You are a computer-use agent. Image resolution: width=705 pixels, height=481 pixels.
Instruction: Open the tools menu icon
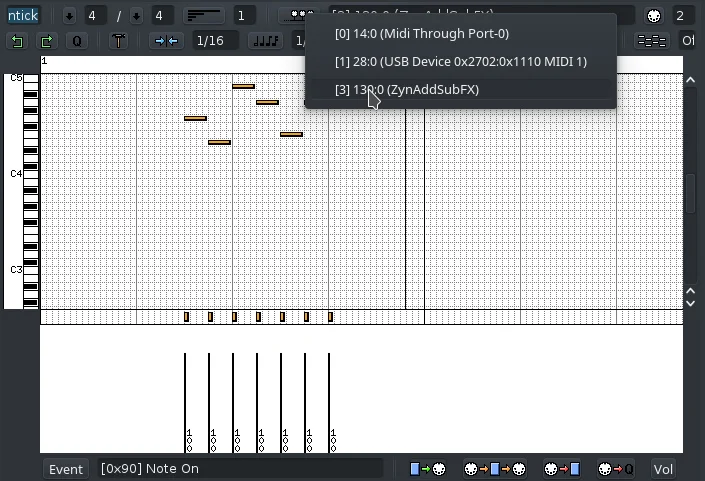[119, 41]
